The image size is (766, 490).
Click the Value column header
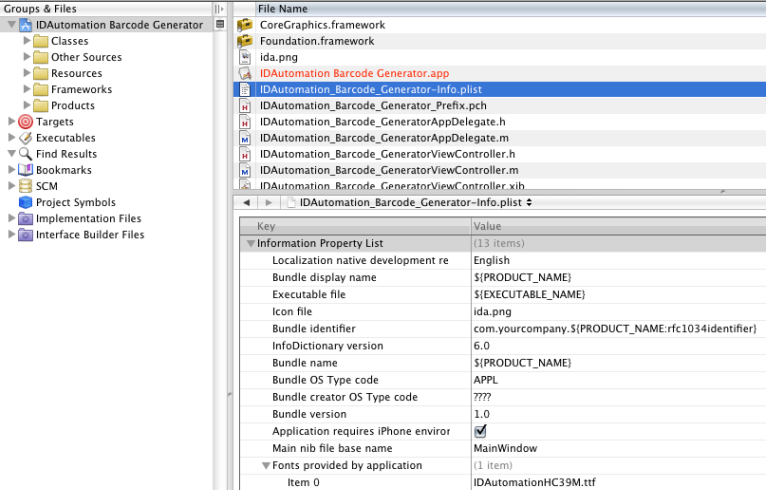pyautogui.click(x=618, y=226)
